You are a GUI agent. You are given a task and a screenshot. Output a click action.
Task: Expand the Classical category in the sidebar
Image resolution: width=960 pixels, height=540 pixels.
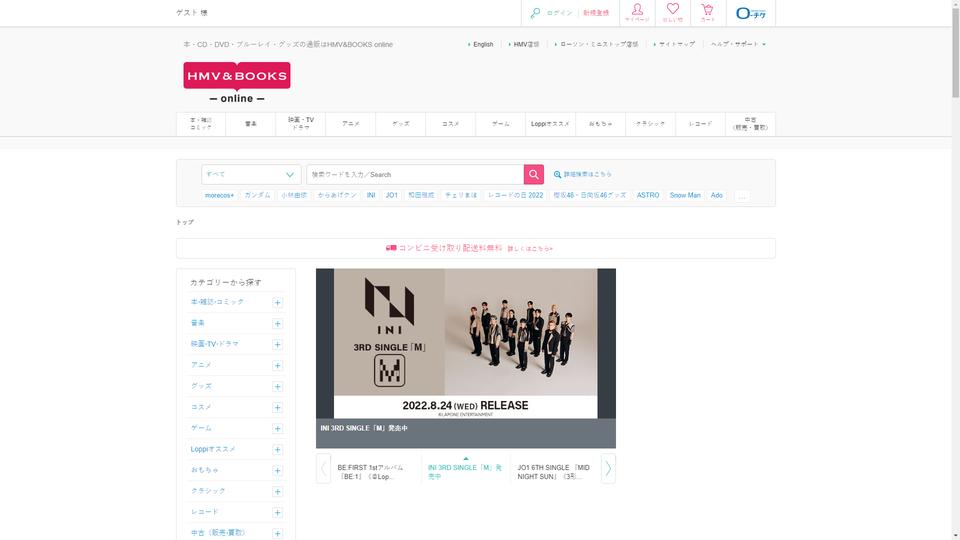(x=277, y=492)
